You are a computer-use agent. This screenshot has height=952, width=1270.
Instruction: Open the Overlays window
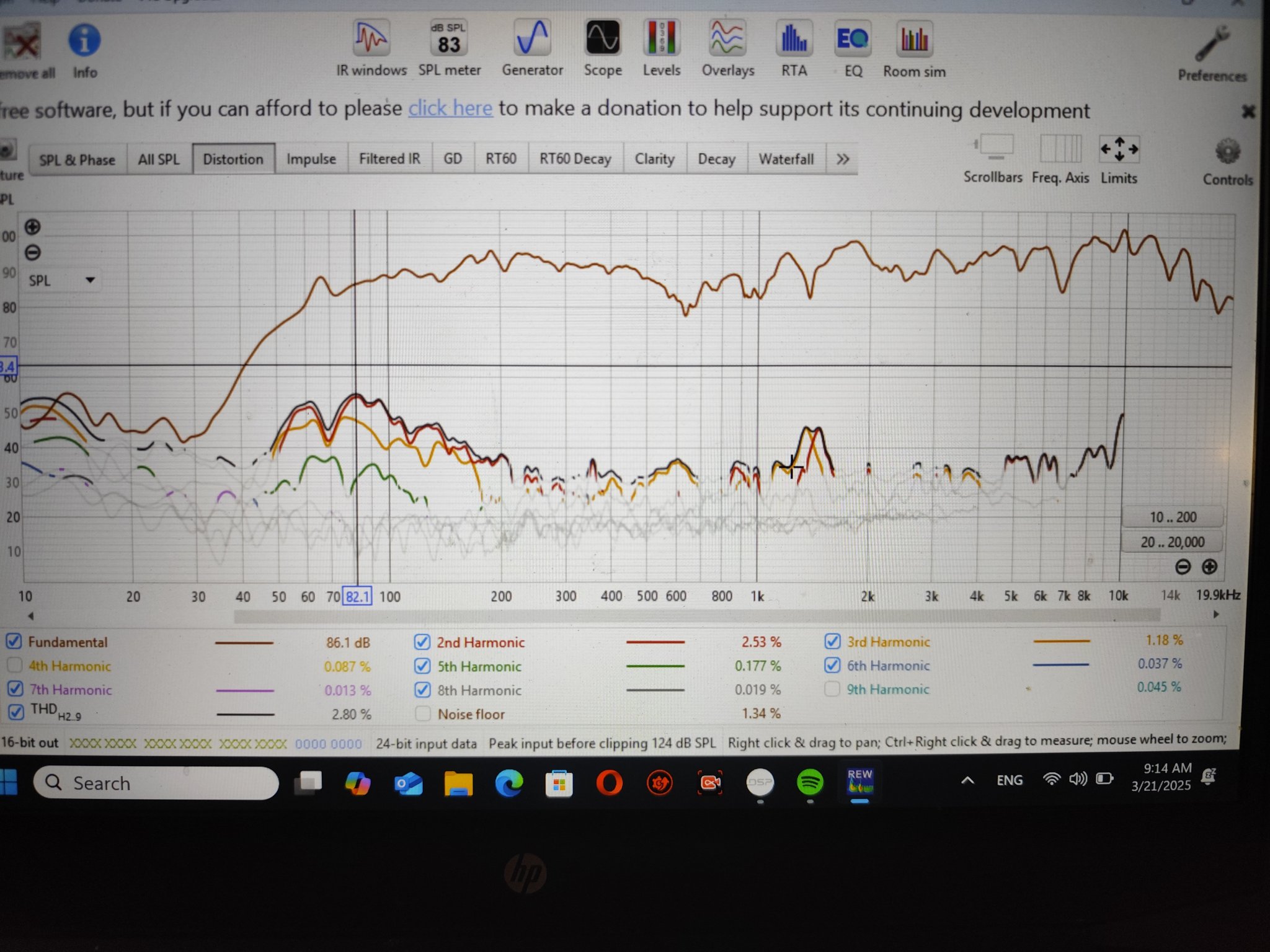click(727, 39)
